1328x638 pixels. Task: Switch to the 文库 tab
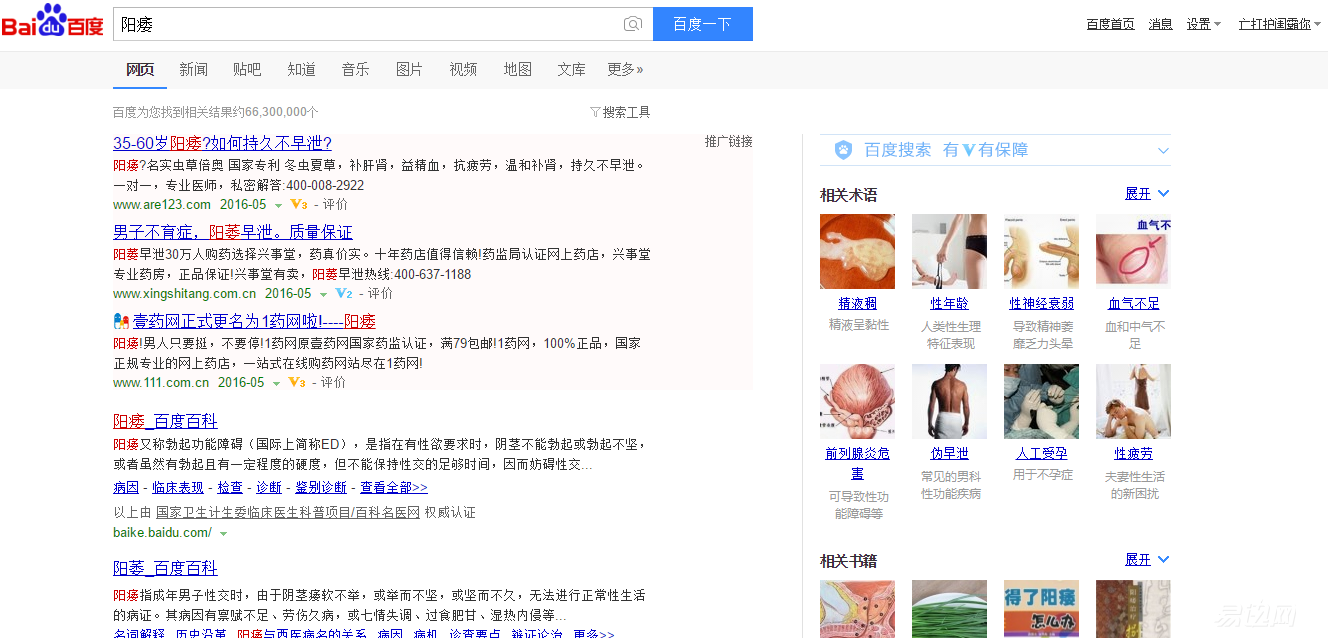(571, 69)
